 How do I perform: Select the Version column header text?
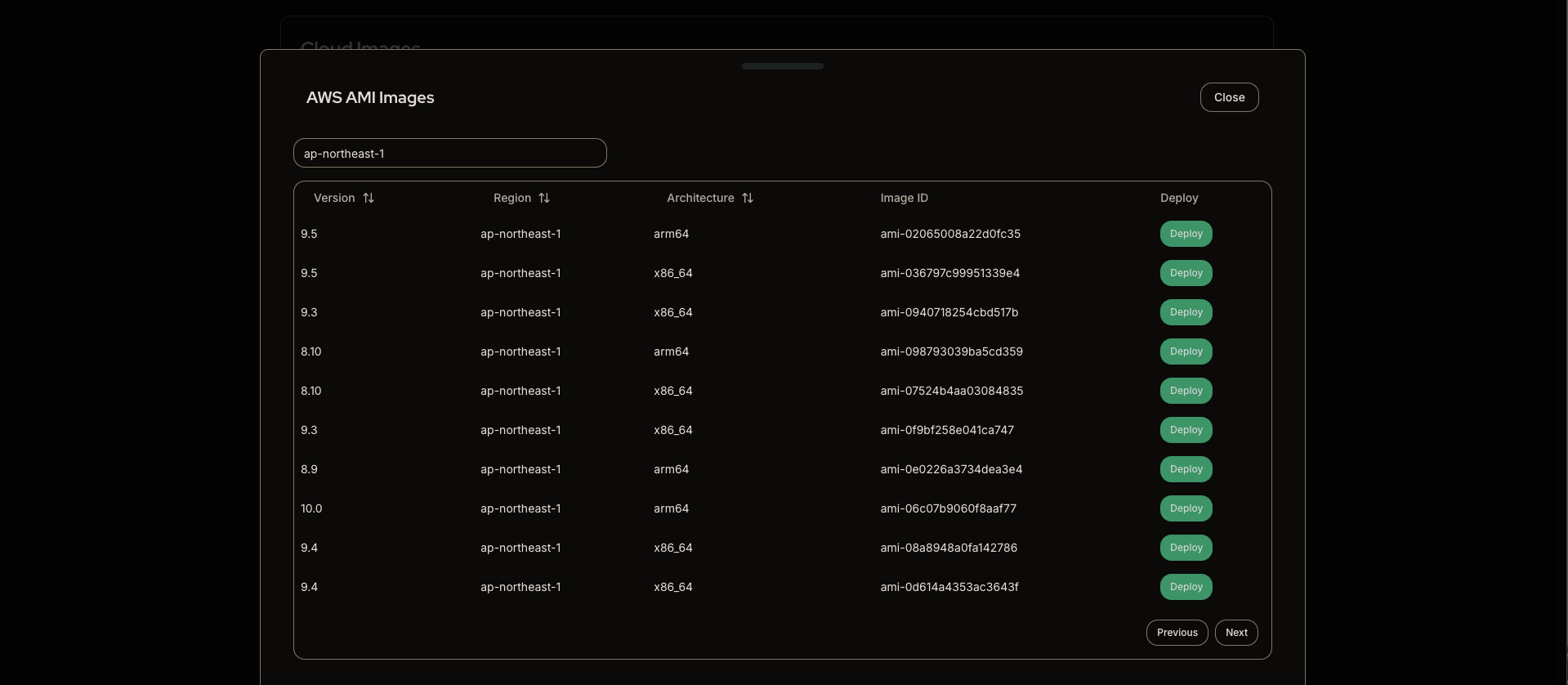(x=334, y=198)
